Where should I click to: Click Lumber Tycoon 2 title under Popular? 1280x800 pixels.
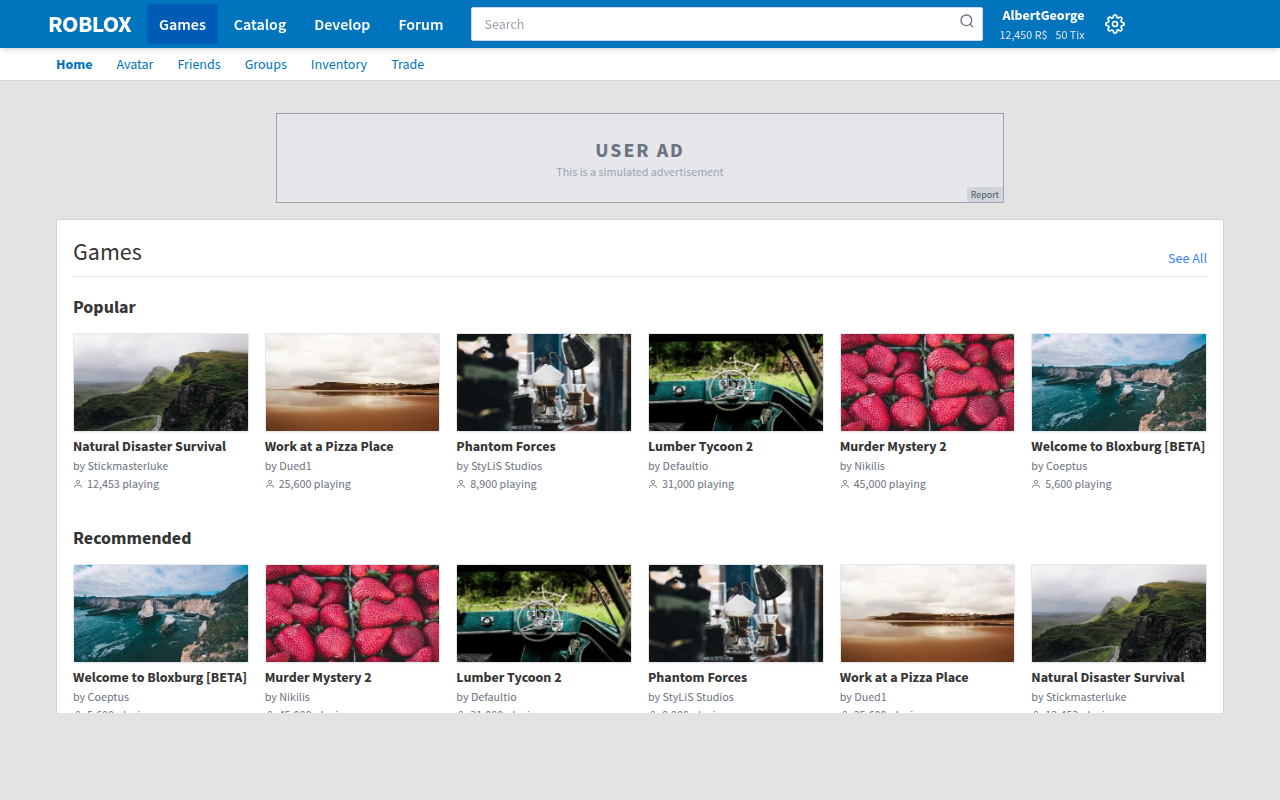701,446
